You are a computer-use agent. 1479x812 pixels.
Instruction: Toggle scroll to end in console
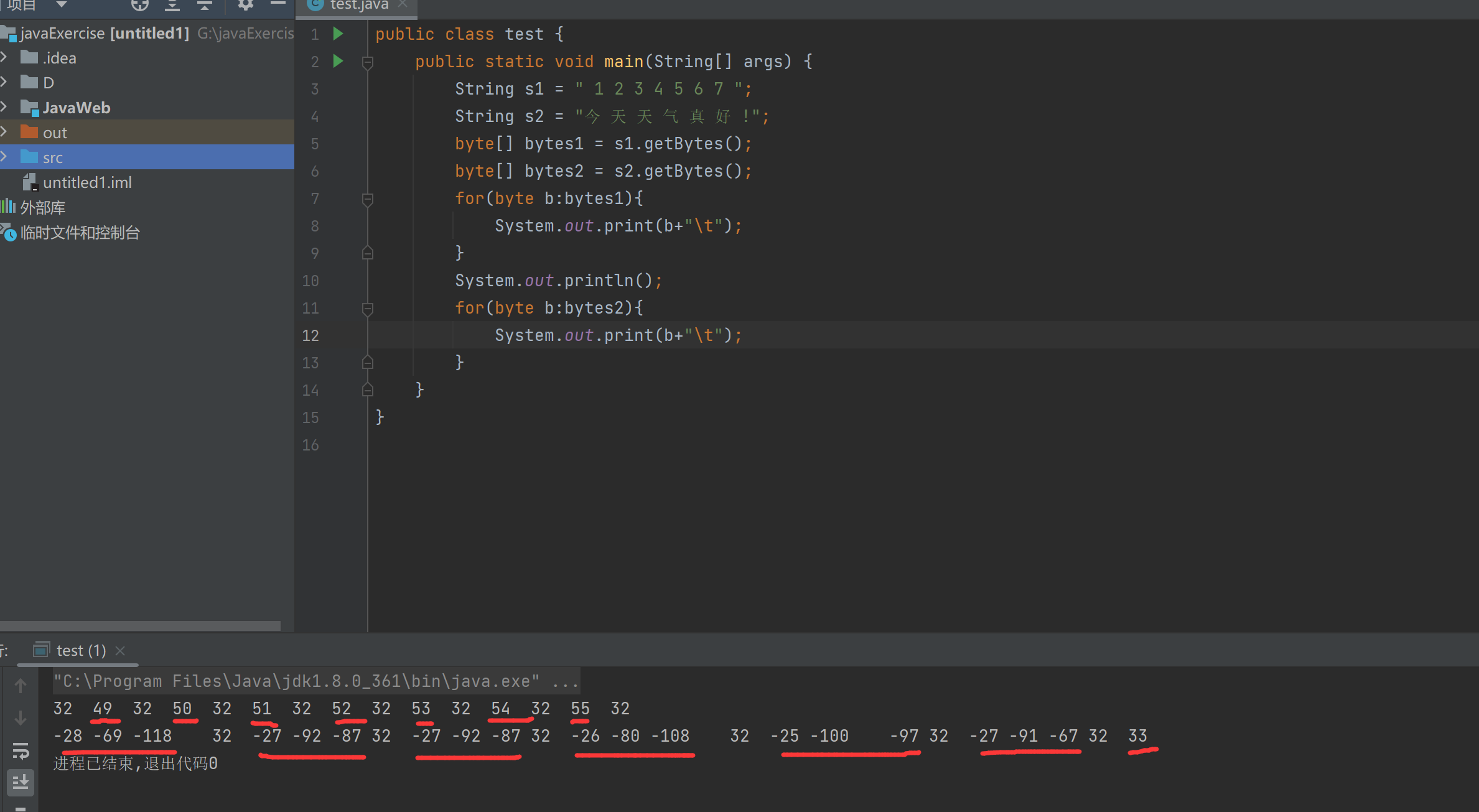point(21,782)
